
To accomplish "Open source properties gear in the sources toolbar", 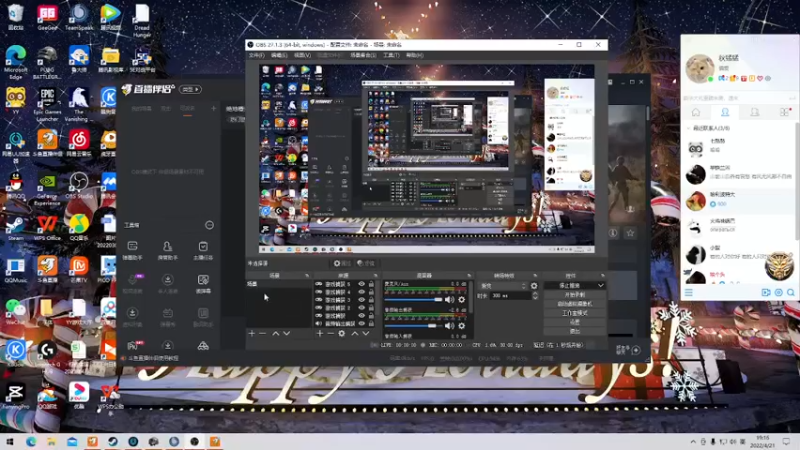I will coord(342,333).
